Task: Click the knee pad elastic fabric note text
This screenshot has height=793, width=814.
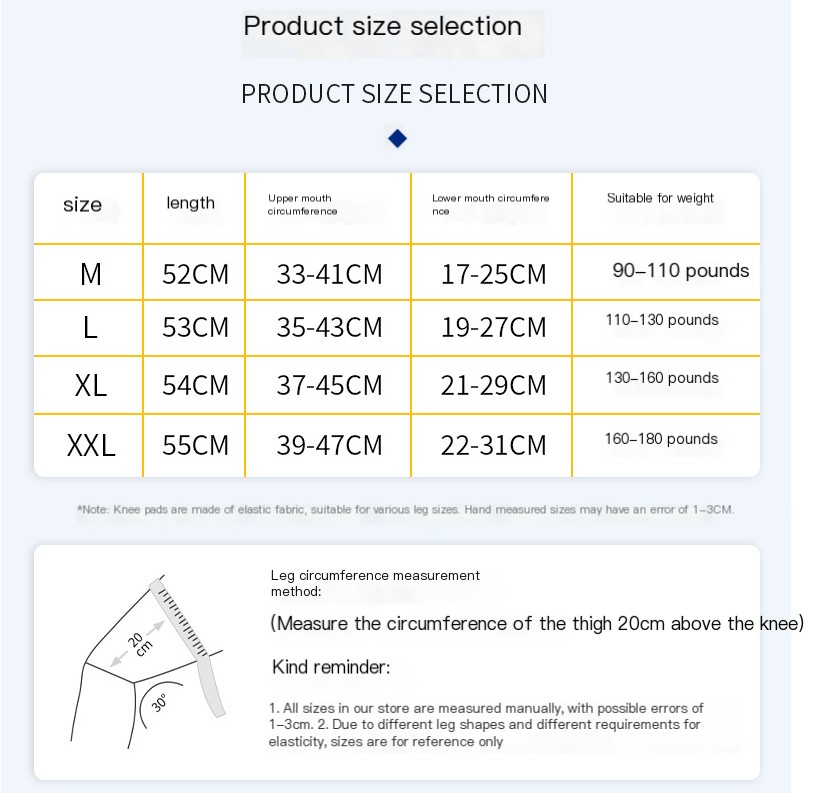Action: [405, 510]
